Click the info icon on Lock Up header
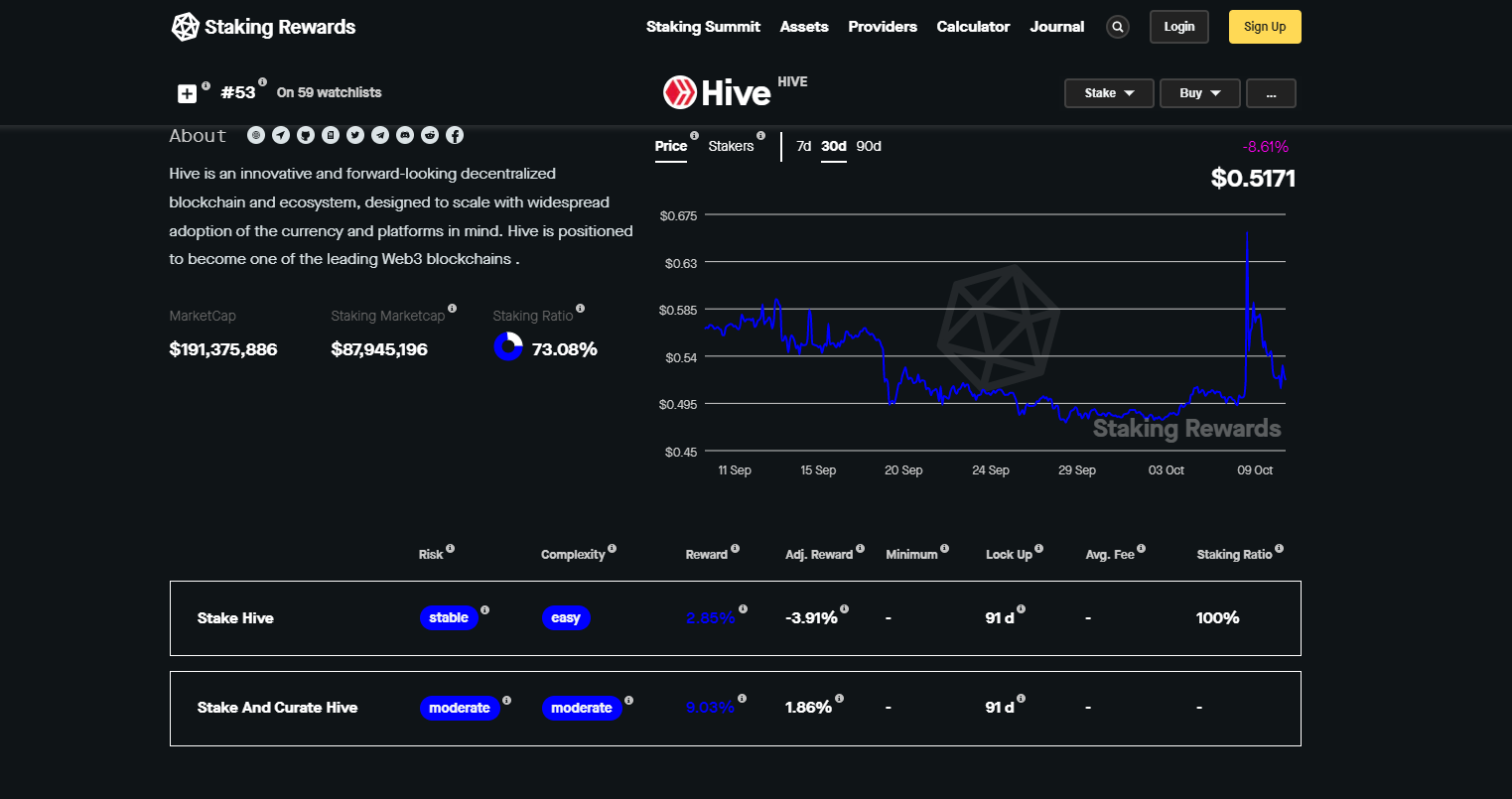 pos(1038,548)
